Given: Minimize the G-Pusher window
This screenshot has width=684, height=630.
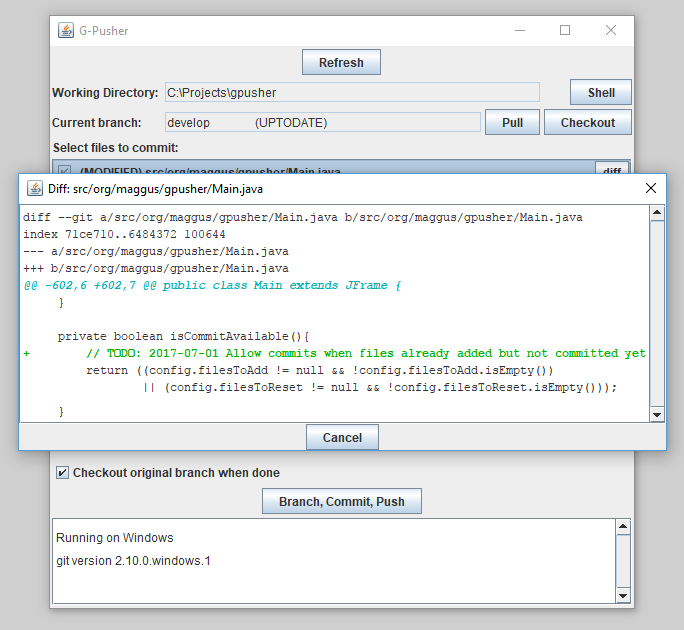Looking at the screenshot, I should click(x=520, y=30).
